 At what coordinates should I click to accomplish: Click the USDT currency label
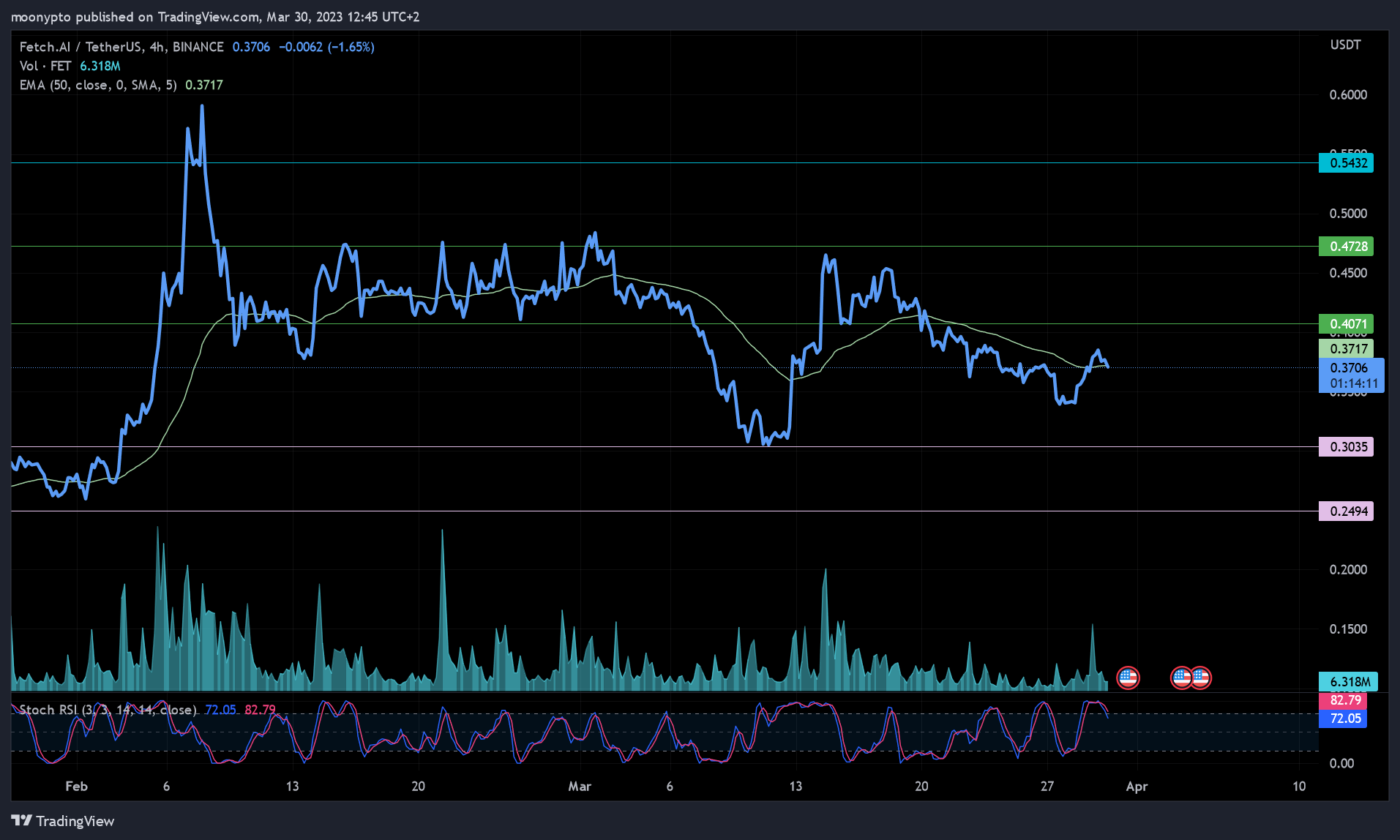click(1345, 45)
